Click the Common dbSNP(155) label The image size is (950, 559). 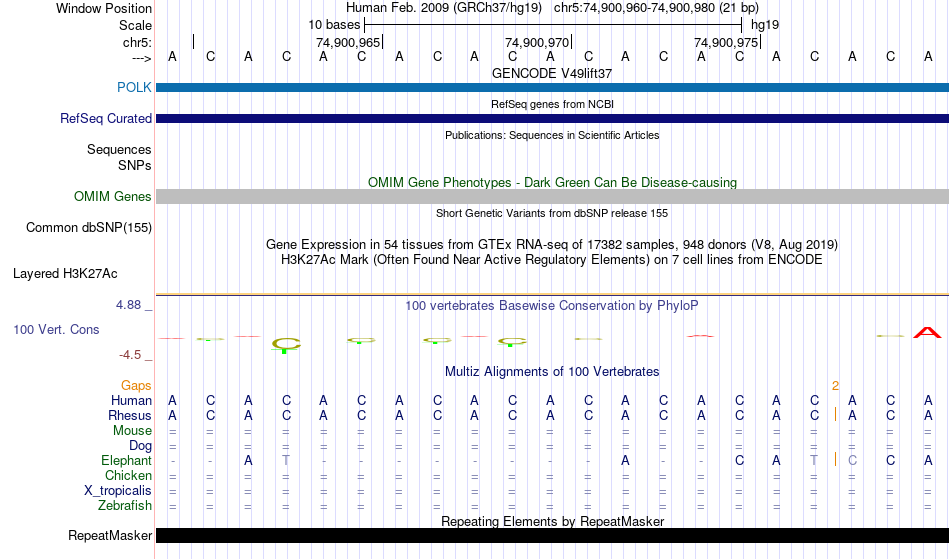click(x=88, y=228)
